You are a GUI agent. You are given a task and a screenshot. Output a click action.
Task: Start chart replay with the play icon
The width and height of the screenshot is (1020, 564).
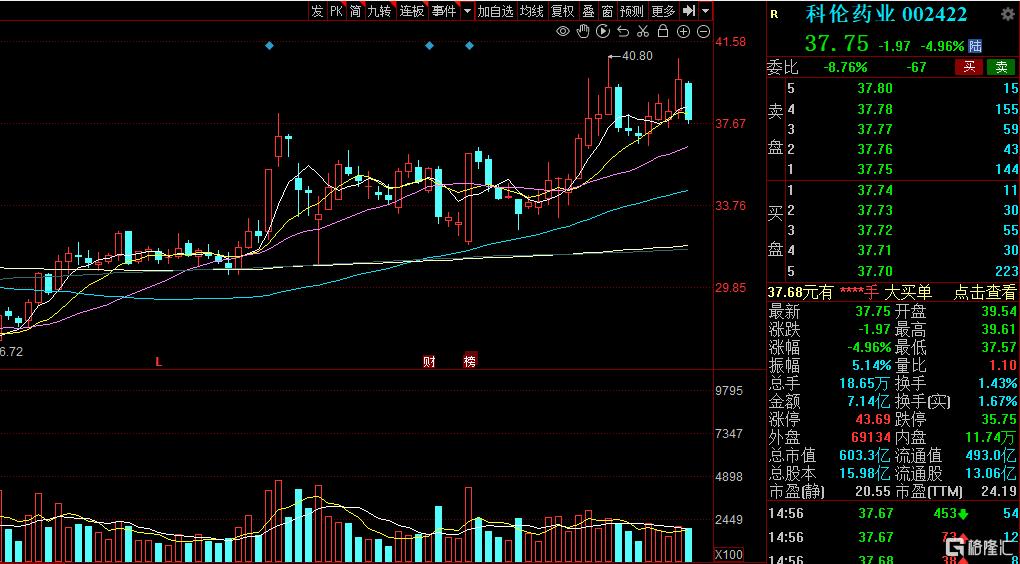(x=603, y=31)
